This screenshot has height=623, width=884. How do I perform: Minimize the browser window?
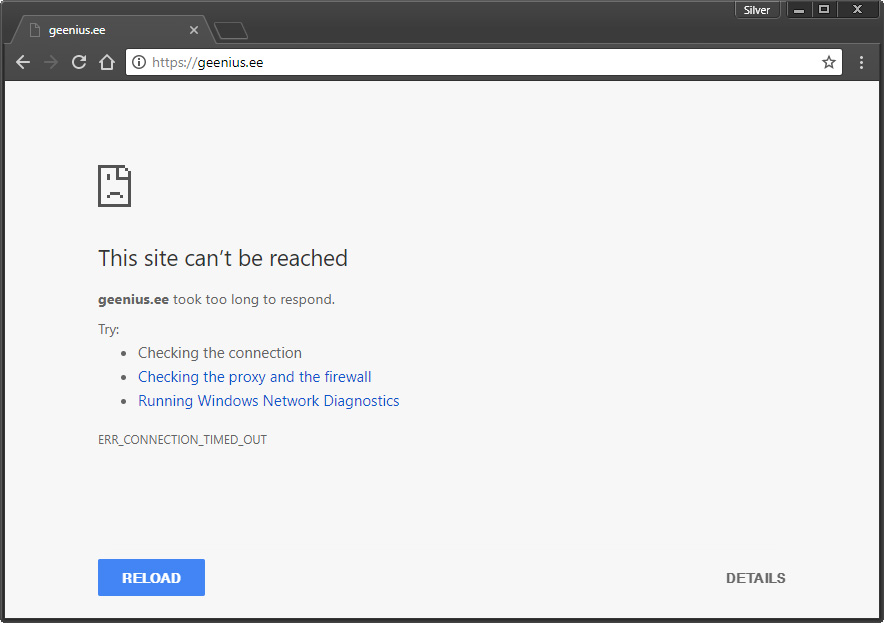point(799,10)
